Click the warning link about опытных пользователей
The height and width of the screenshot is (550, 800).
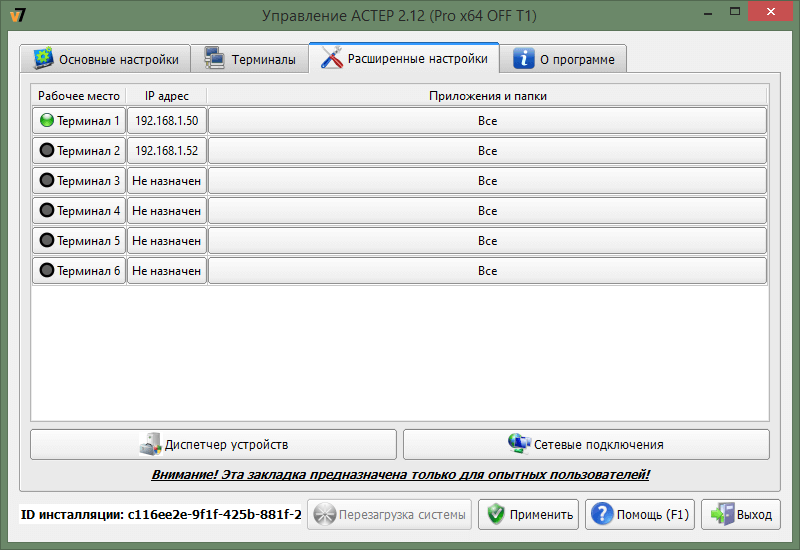401,474
